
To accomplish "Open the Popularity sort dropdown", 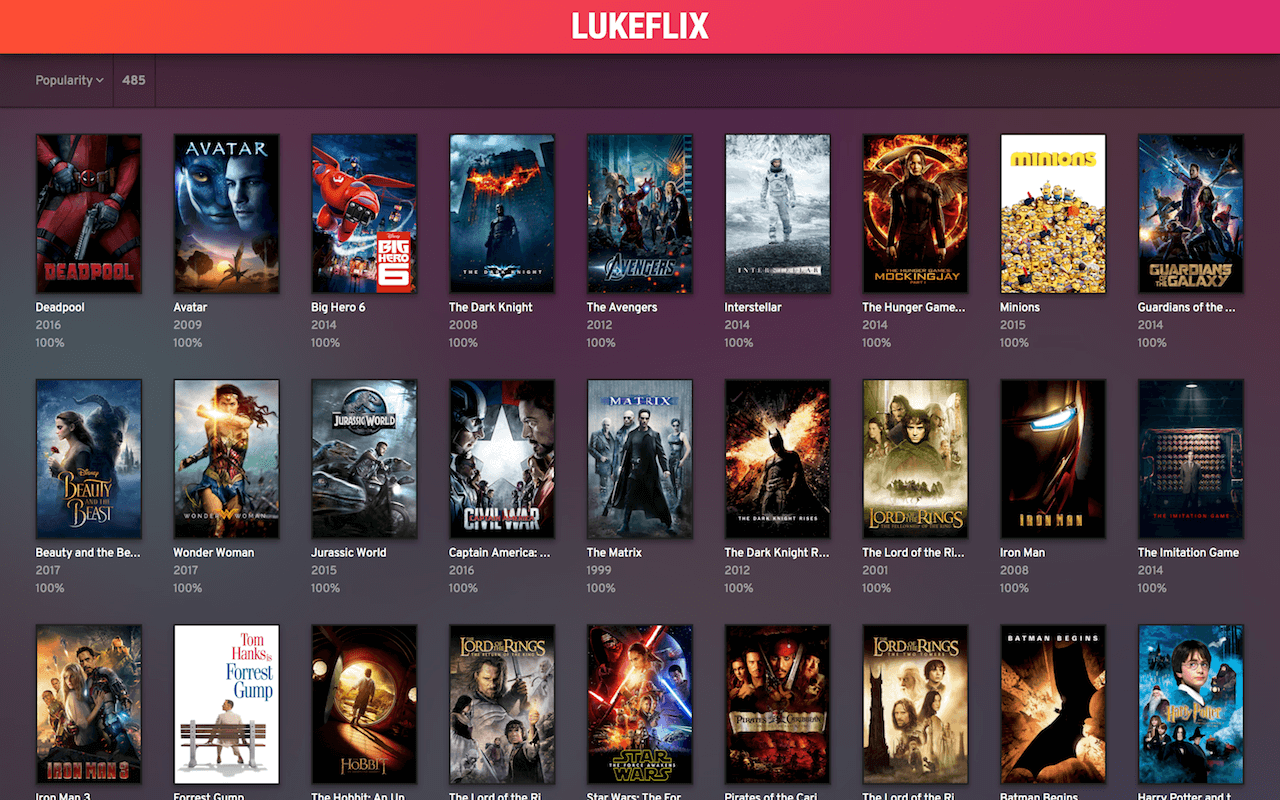I will click(x=69, y=80).
